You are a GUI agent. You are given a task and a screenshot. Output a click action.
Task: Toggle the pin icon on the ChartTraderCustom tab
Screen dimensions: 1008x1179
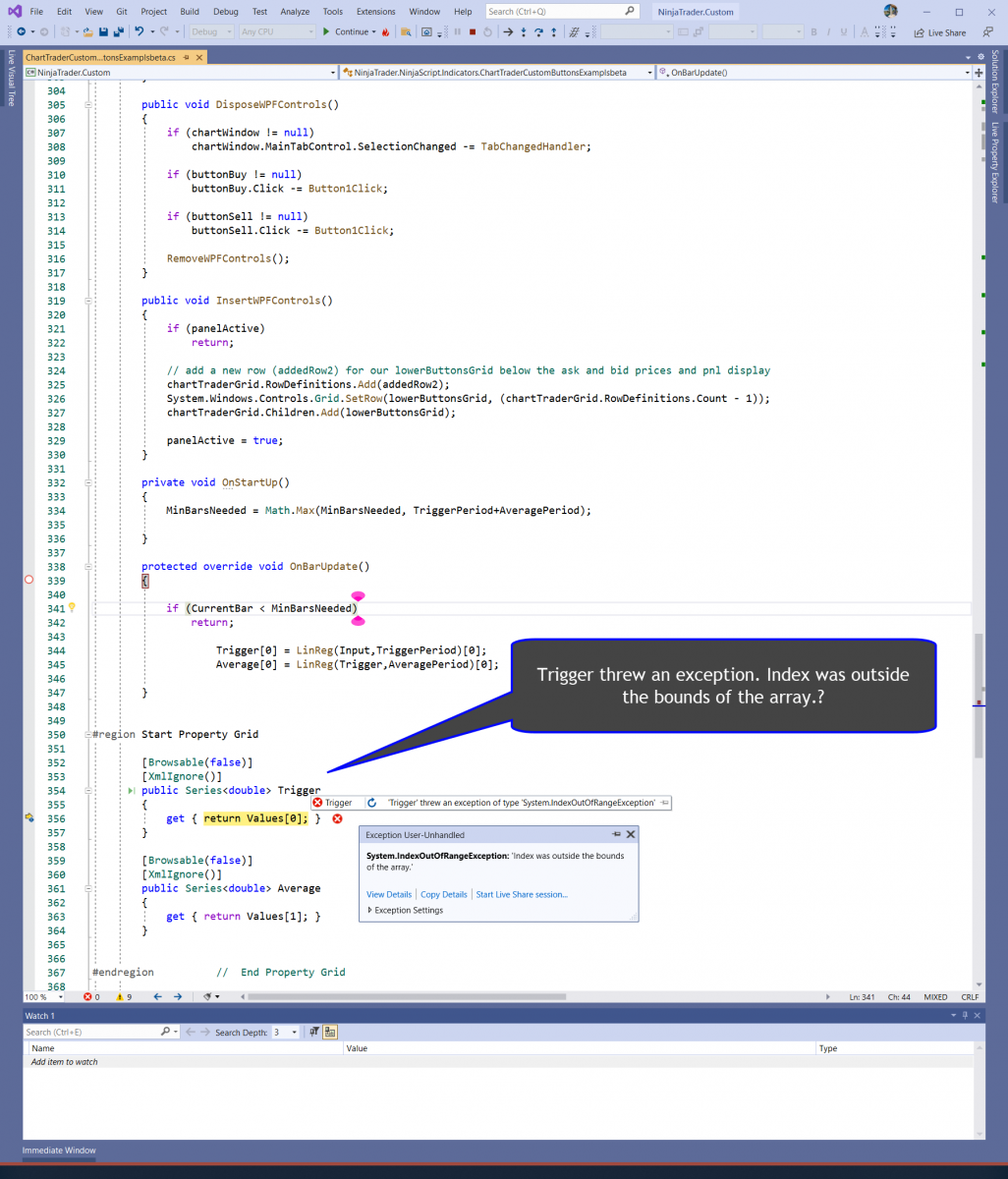[185, 58]
